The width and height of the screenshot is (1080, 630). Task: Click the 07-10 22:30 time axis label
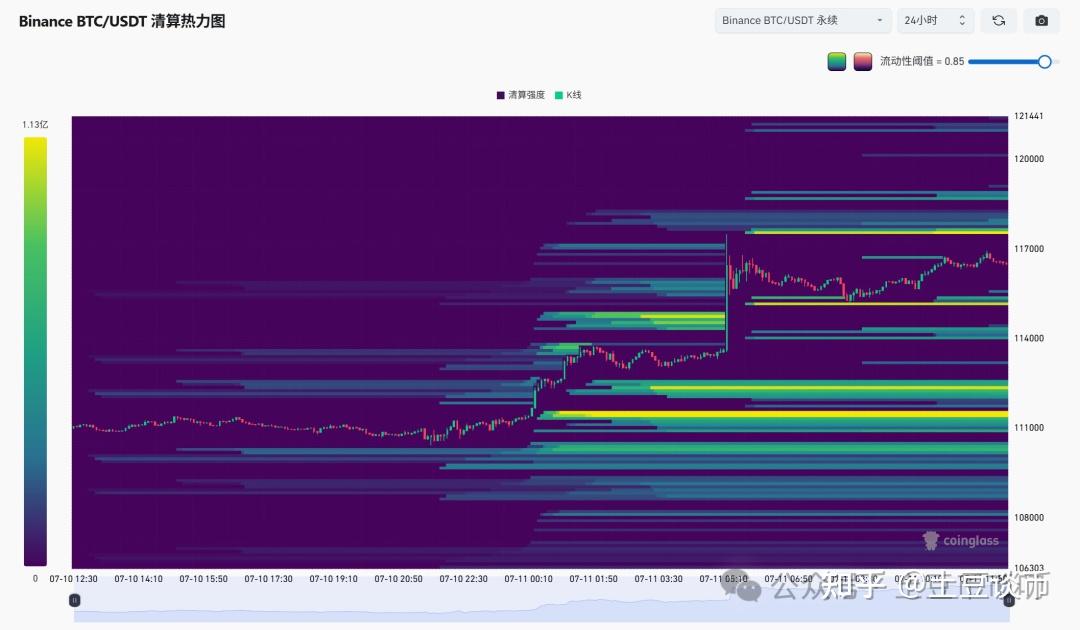coord(464,579)
